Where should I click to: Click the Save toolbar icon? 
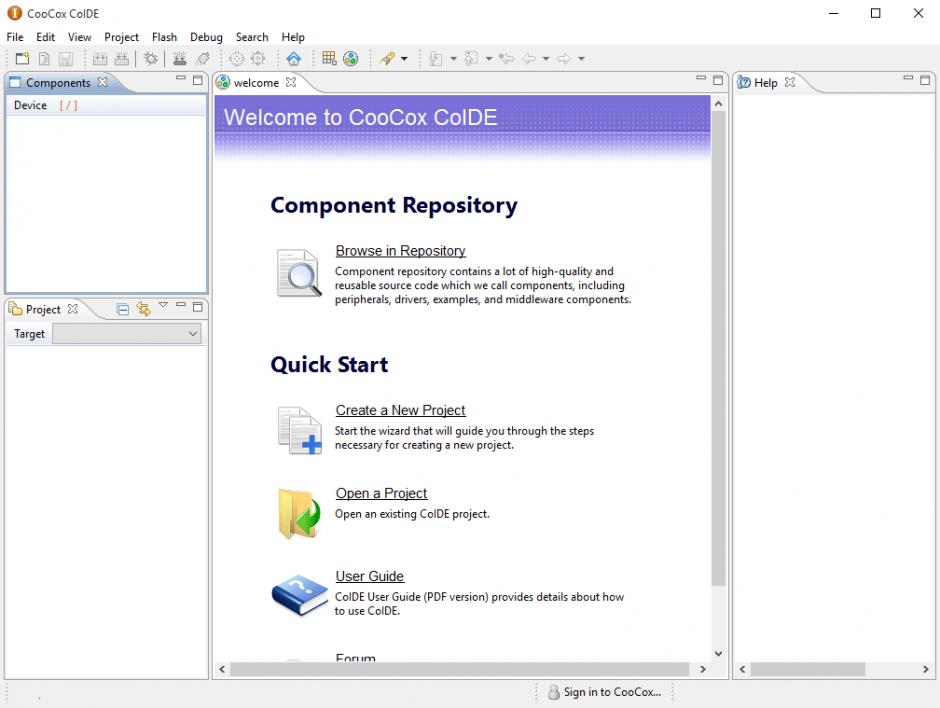coord(65,59)
